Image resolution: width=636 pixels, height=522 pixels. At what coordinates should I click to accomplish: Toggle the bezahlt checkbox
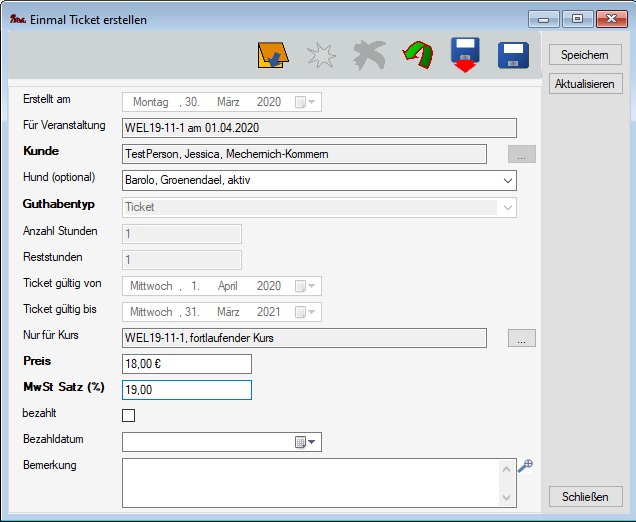coord(128,415)
